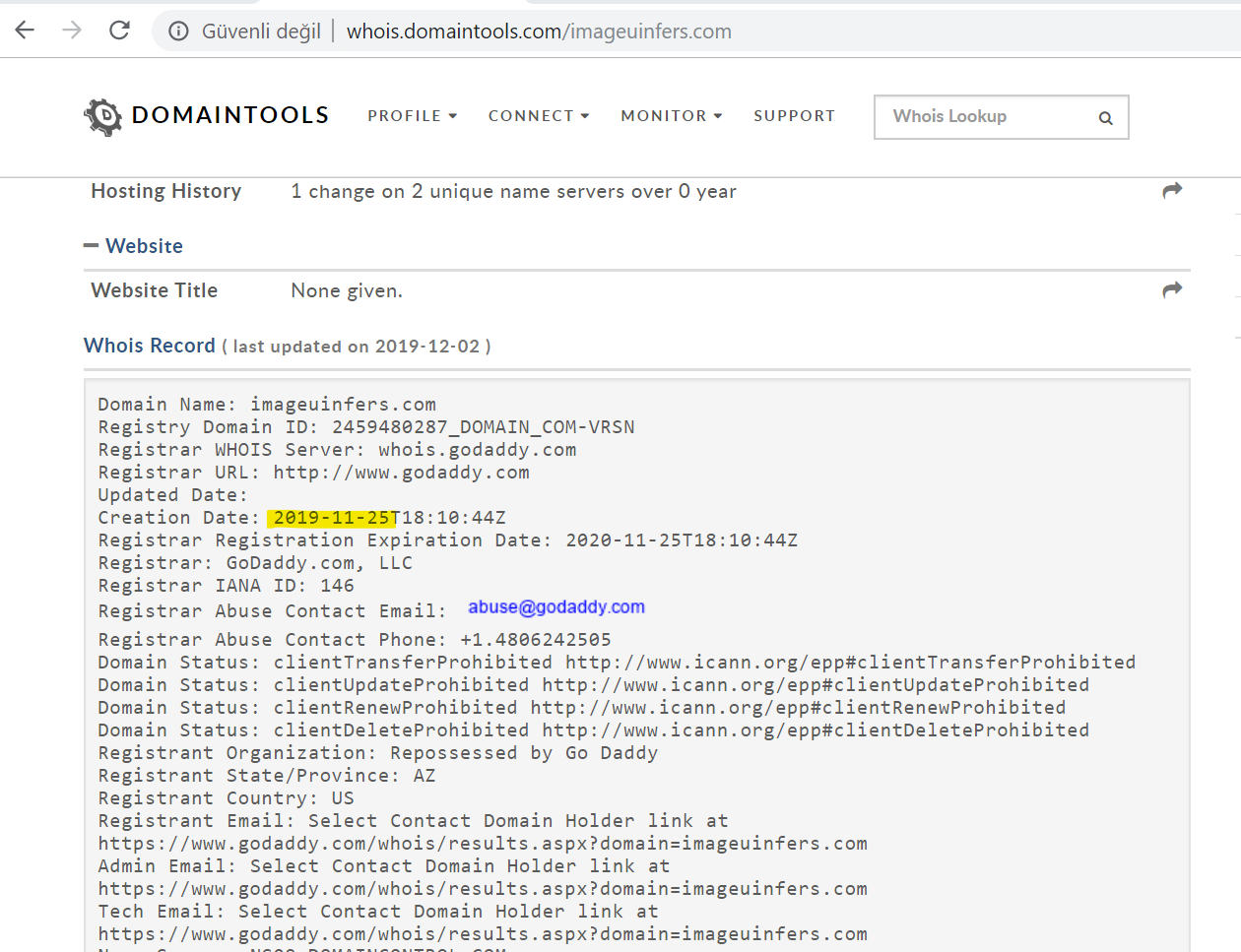Click the Website Title label
1241x952 pixels.
(x=155, y=290)
